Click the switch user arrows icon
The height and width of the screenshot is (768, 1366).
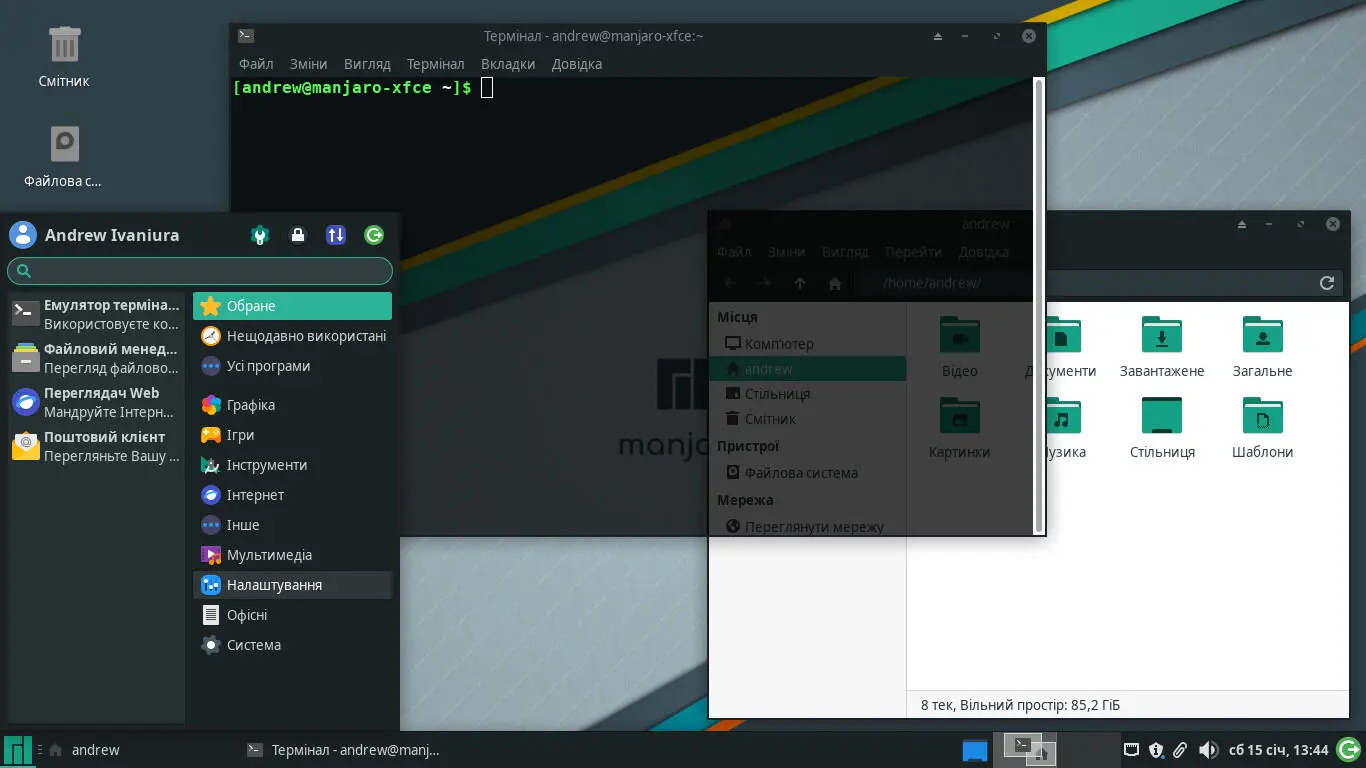336,235
